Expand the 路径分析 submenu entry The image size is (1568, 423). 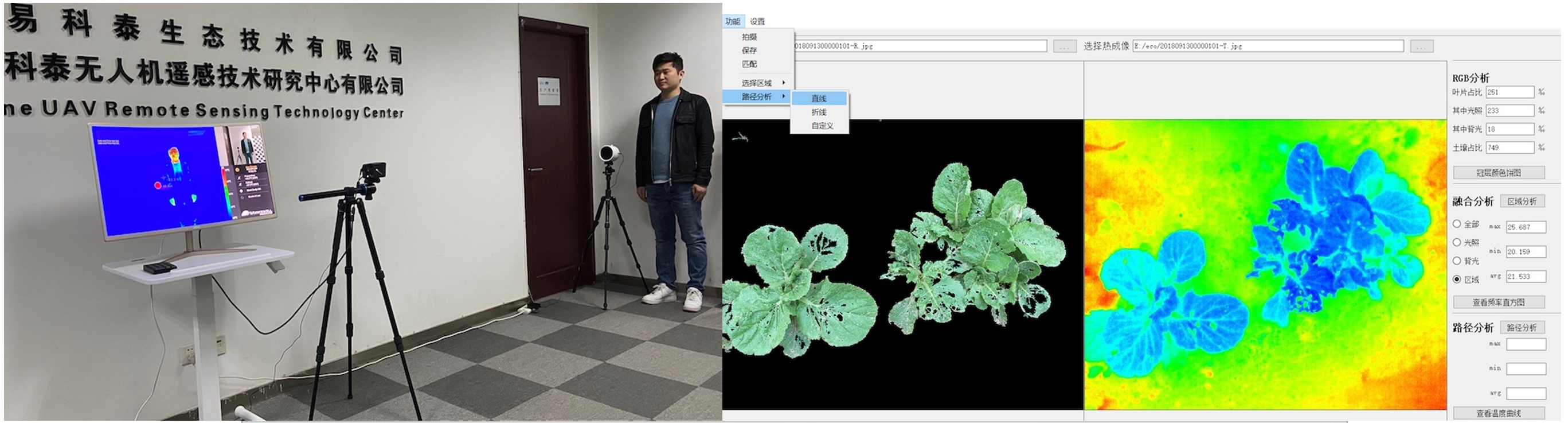pos(758,97)
